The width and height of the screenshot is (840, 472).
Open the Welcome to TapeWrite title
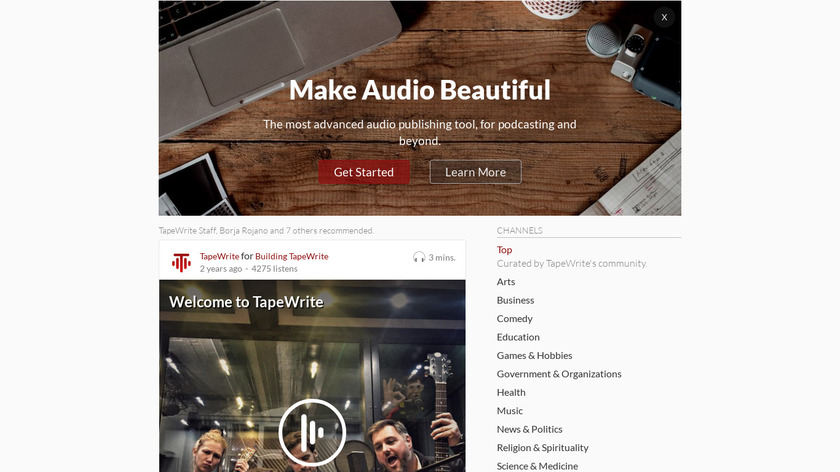pos(246,302)
